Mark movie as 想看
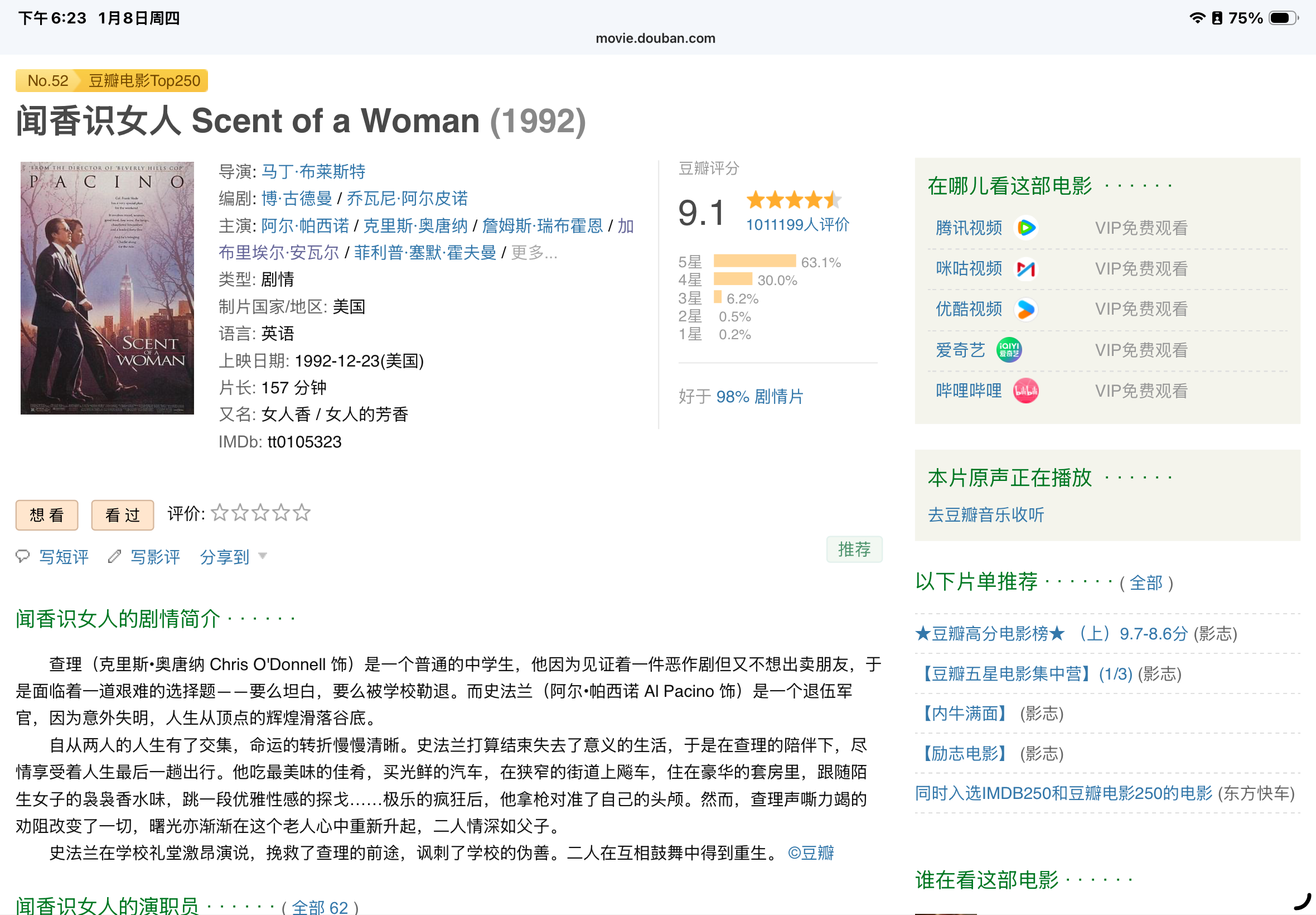 [47, 515]
